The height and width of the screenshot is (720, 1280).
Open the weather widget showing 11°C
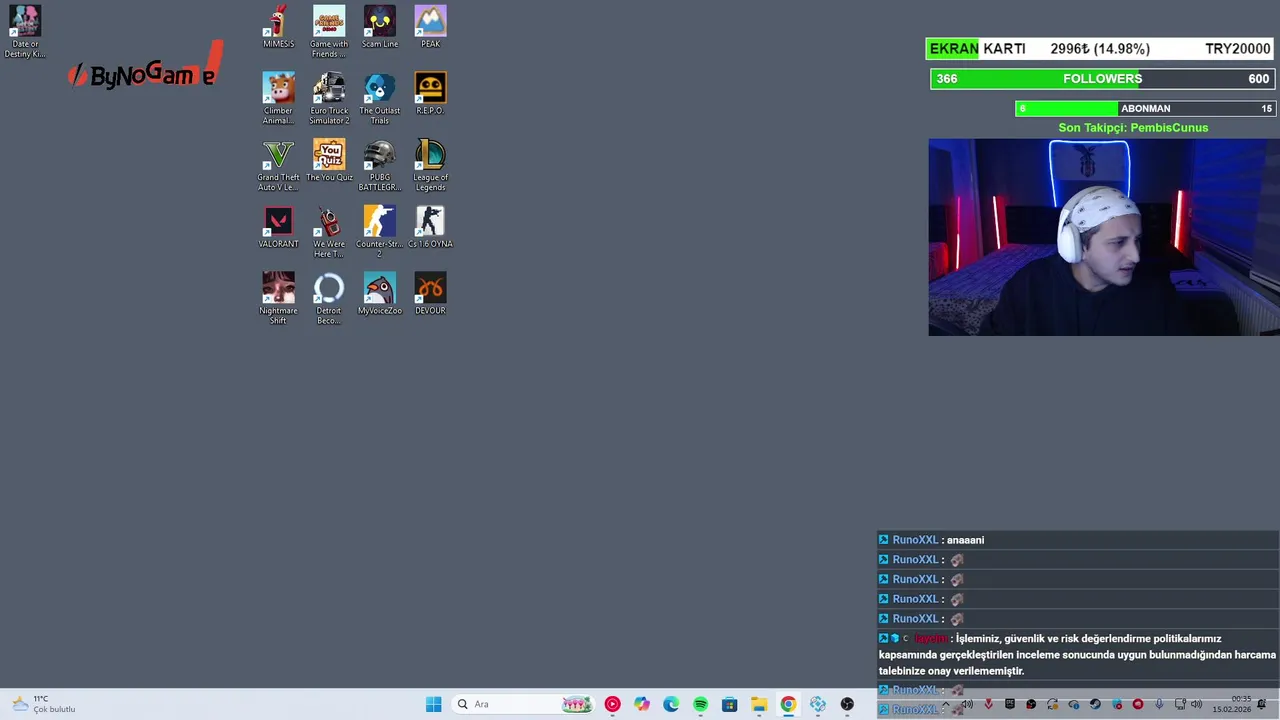[x=43, y=704]
